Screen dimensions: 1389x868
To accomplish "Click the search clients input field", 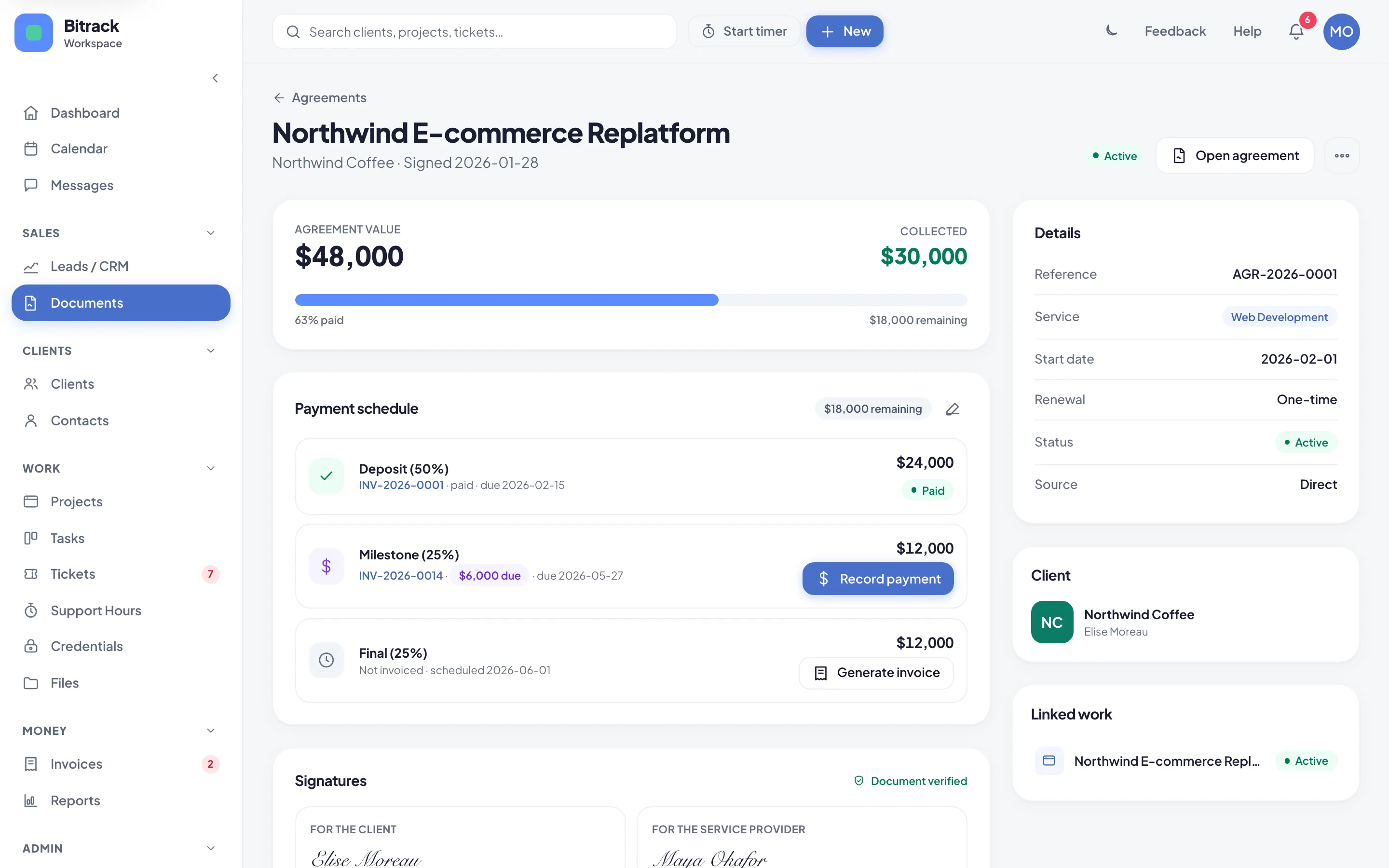I will point(474,31).
